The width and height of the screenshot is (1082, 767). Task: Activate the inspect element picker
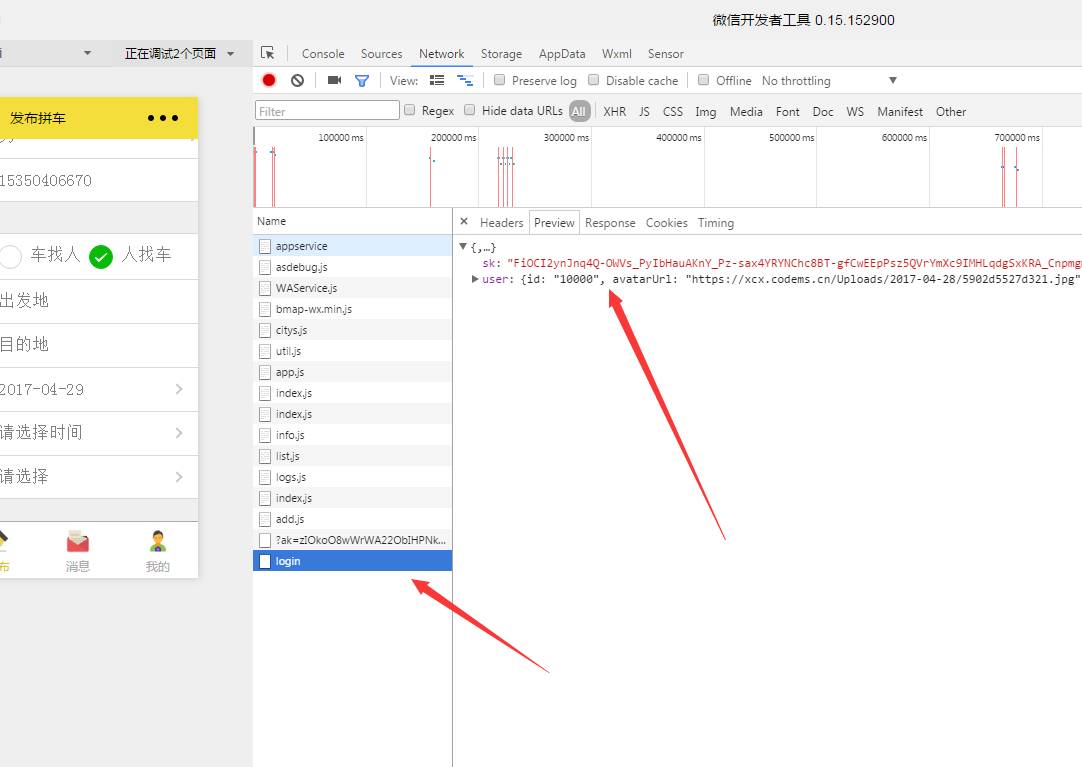(x=267, y=53)
